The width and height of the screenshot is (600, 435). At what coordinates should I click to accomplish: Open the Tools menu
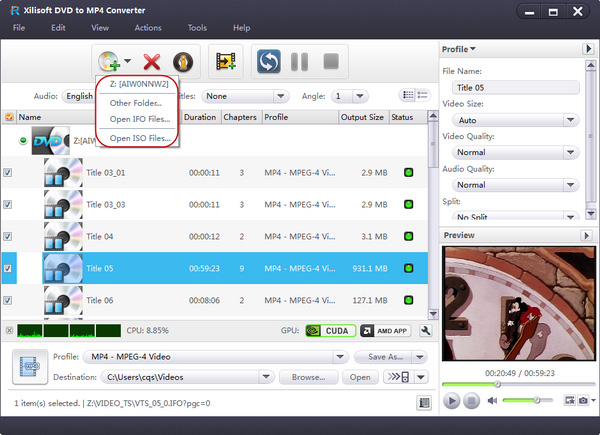point(197,28)
